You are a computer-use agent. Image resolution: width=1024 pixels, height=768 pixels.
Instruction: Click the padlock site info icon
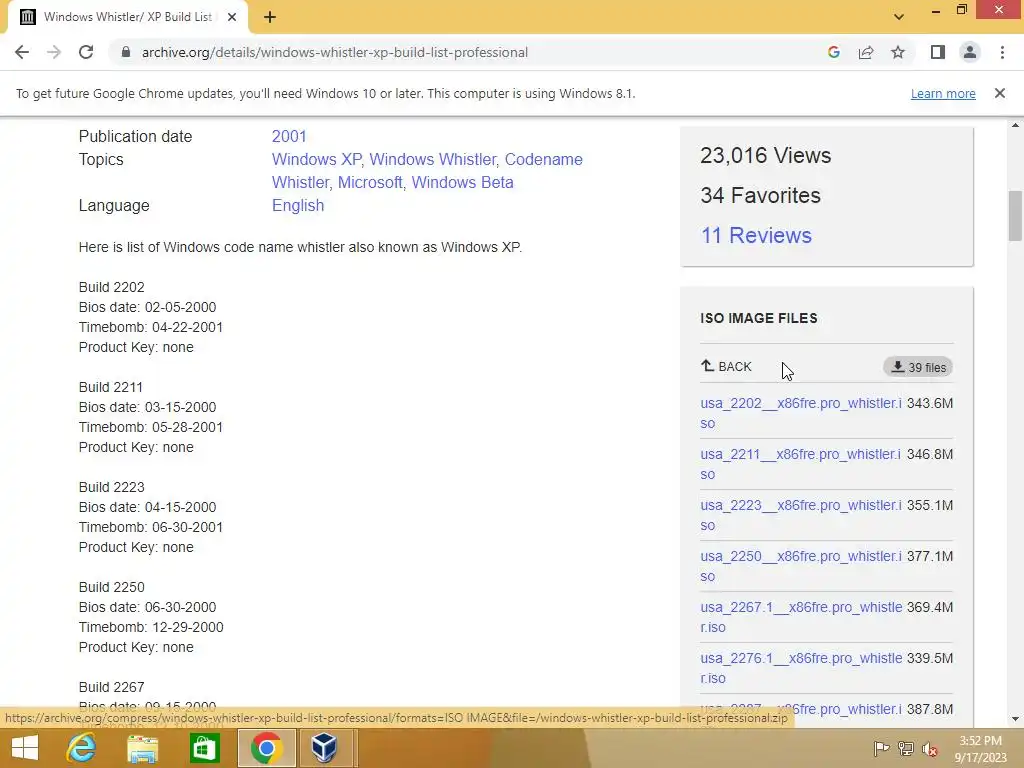[x=126, y=52]
